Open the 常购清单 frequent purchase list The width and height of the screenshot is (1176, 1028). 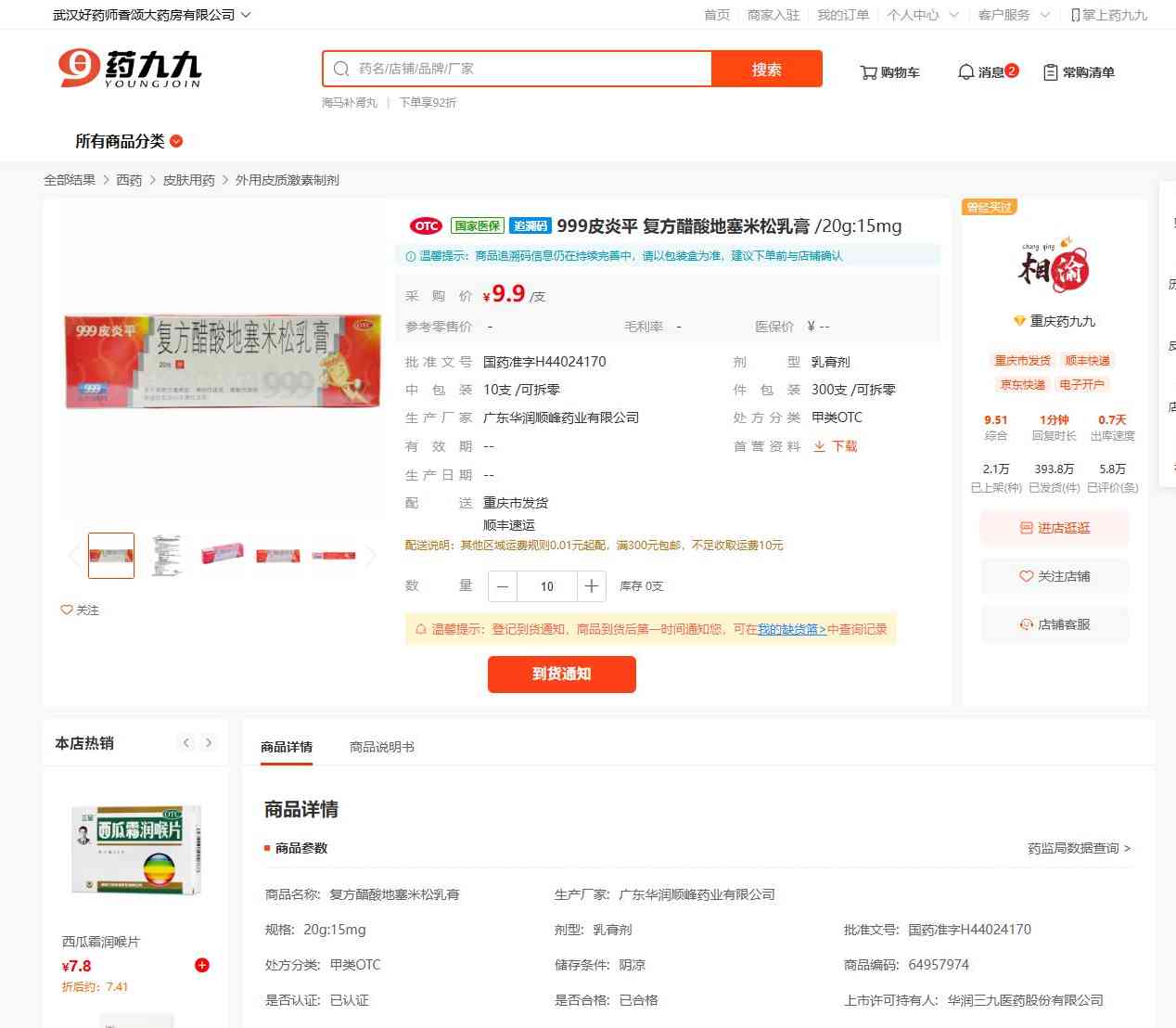pos(1079,72)
